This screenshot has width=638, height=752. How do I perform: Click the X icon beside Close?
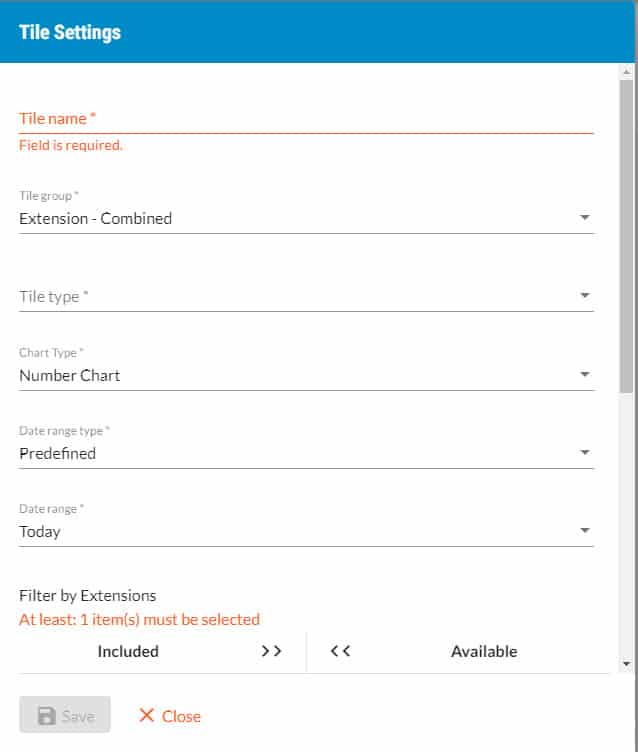[x=147, y=716]
